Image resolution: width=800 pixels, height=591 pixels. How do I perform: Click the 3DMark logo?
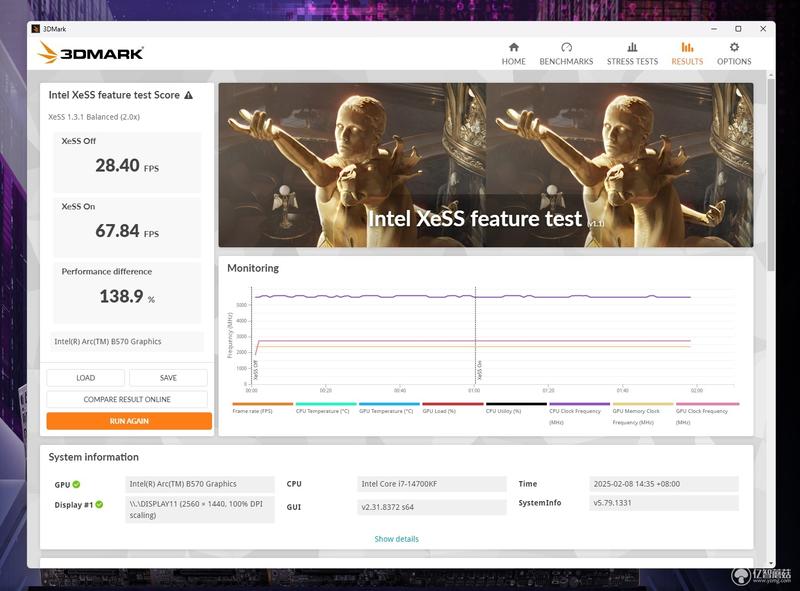coord(91,53)
